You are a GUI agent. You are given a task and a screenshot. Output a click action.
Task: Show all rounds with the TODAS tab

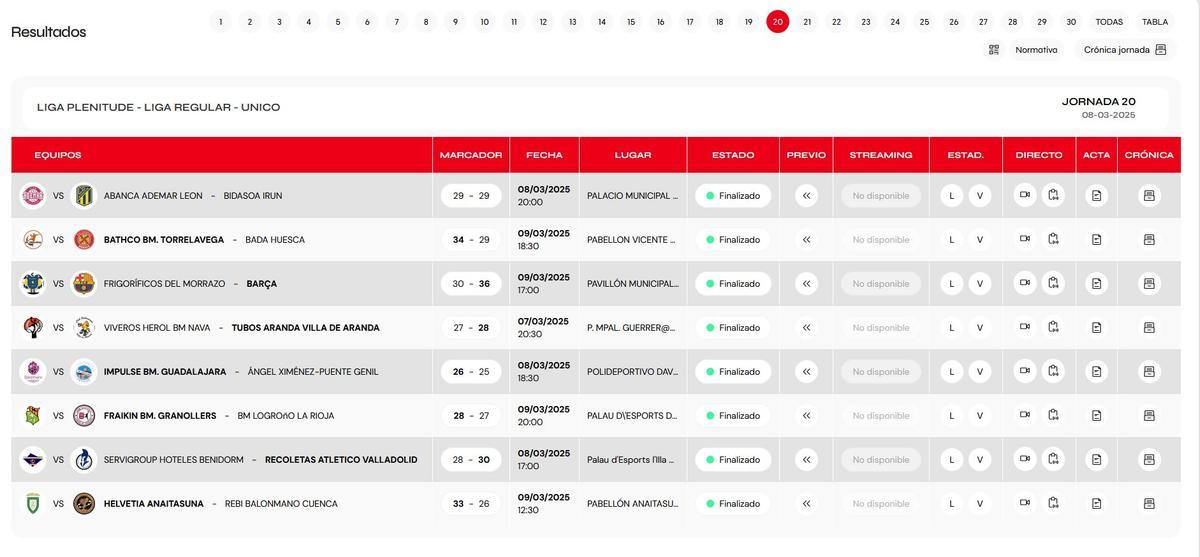click(1109, 22)
